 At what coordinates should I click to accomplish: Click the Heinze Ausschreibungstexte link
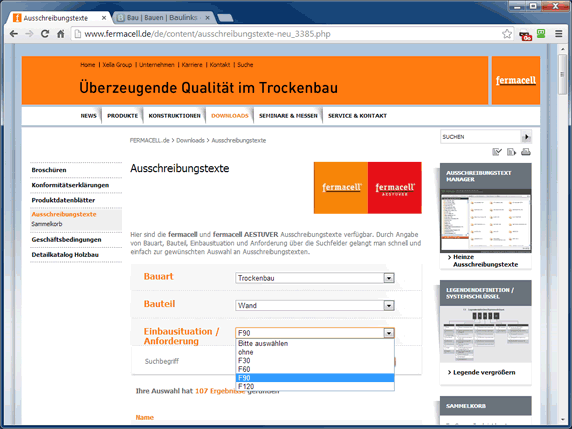485,261
